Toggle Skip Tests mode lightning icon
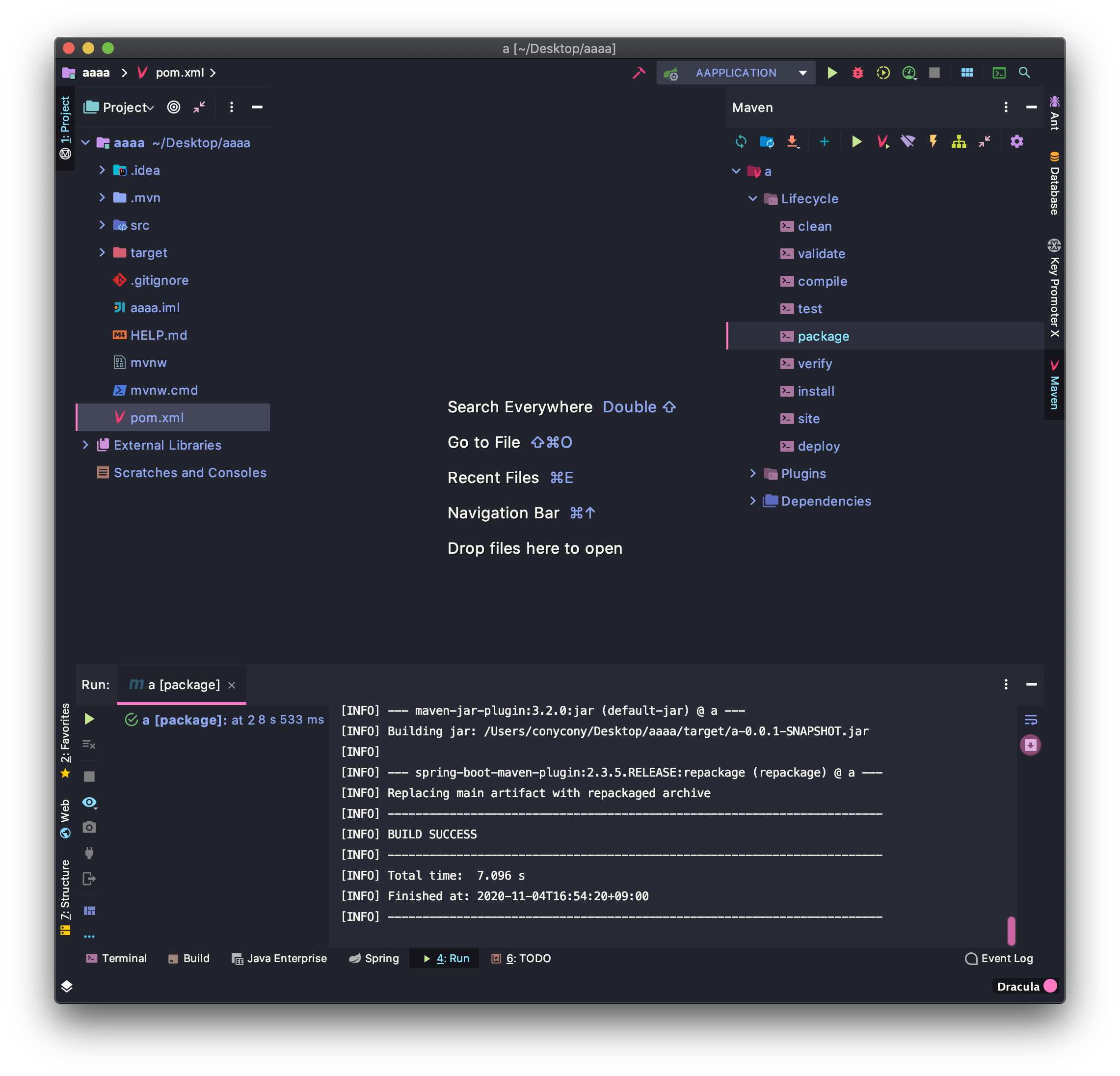The image size is (1120, 1076). pyautogui.click(x=933, y=142)
